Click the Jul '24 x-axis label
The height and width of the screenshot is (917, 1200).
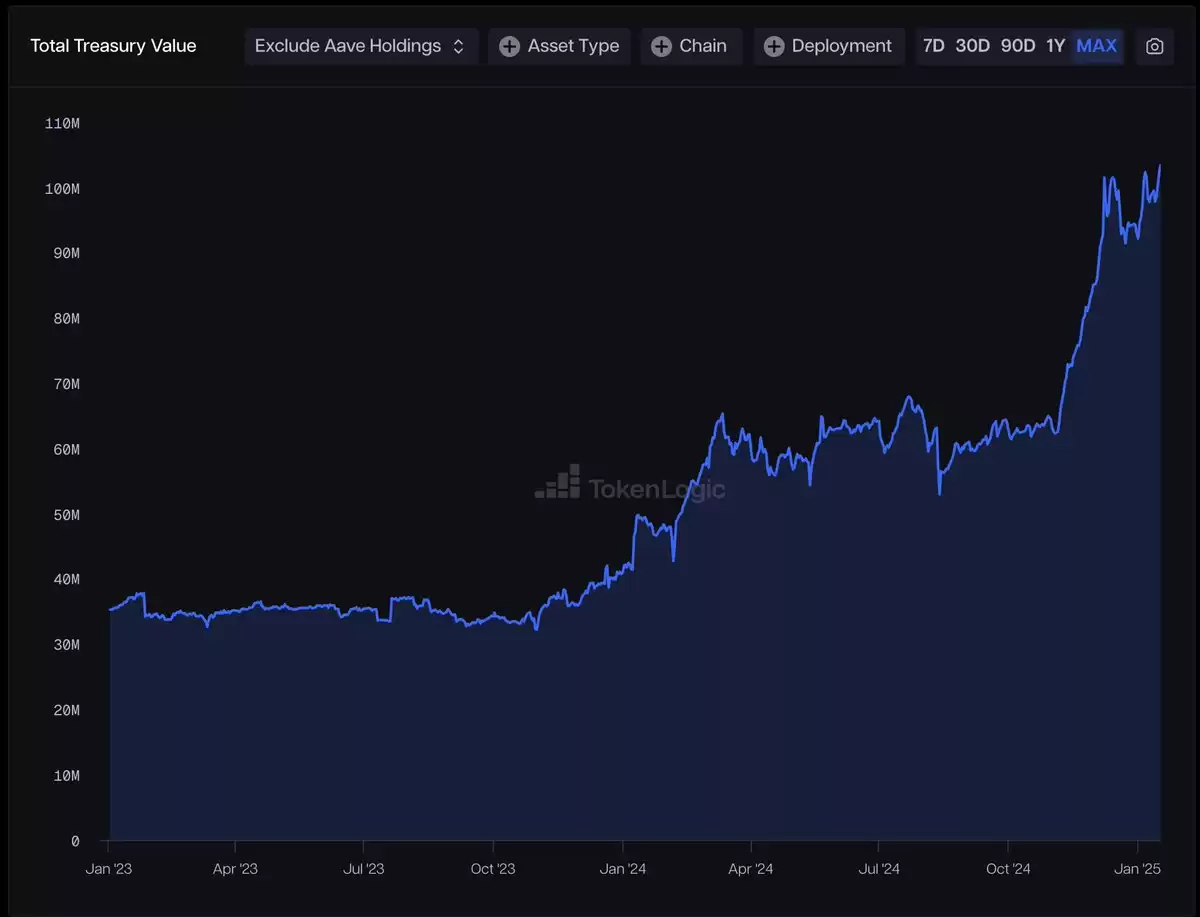[x=878, y=869]
